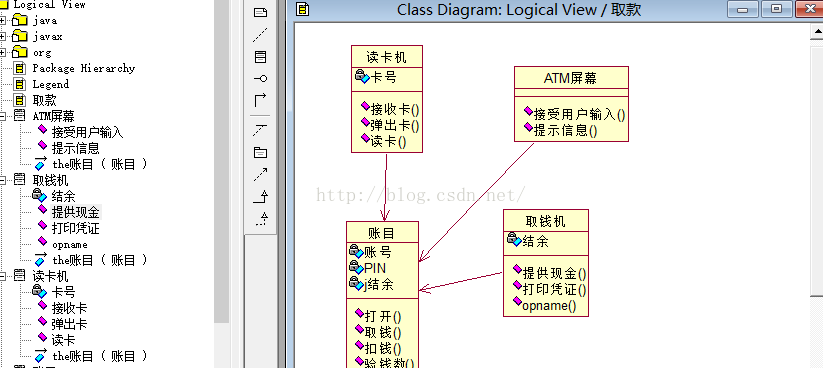The image size is (823, 368).
Task: Click 扣钱() operation in 账目 class
Action: 383,348
